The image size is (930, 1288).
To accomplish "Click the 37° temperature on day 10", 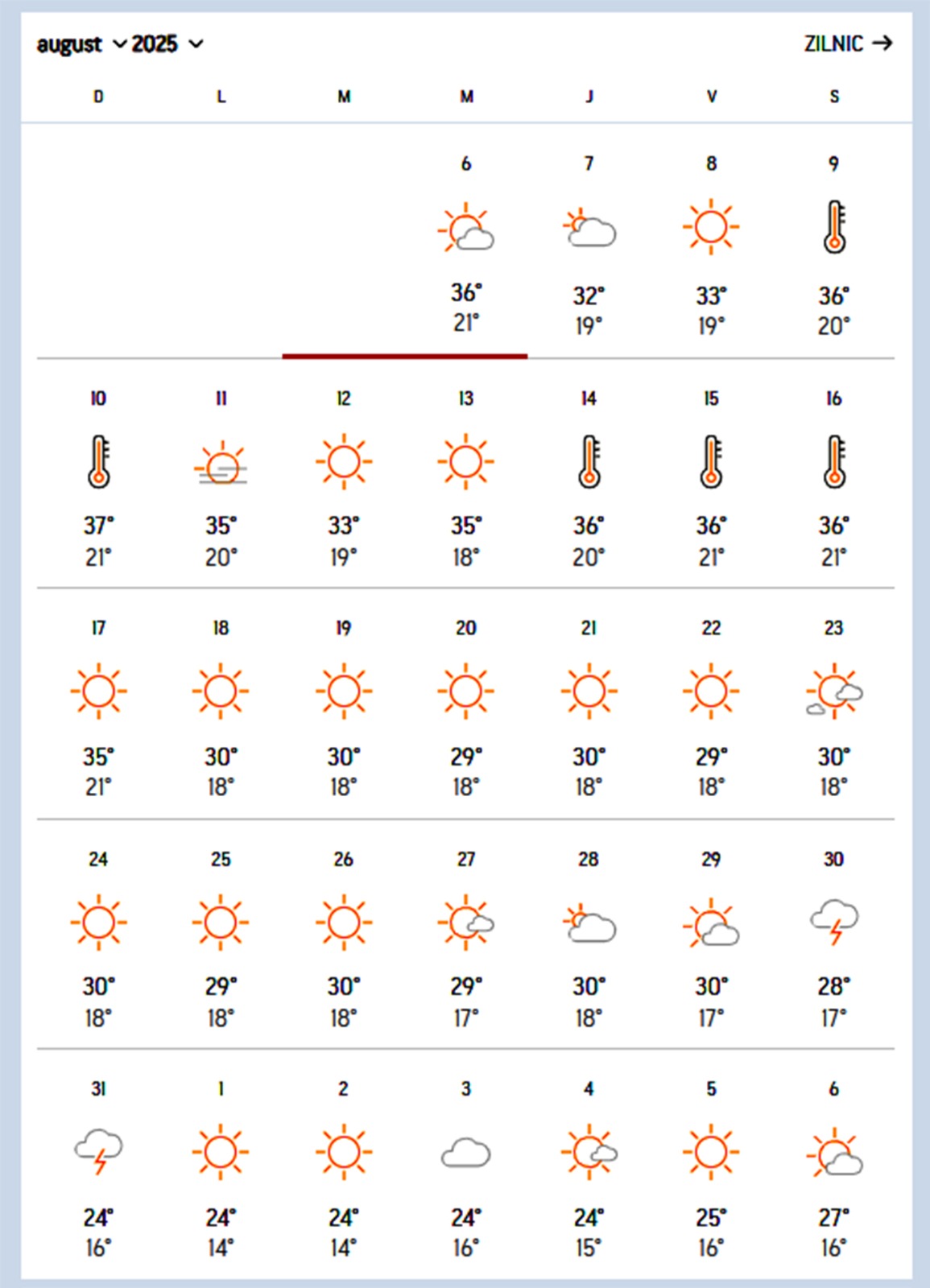I will tap(98, 526).
